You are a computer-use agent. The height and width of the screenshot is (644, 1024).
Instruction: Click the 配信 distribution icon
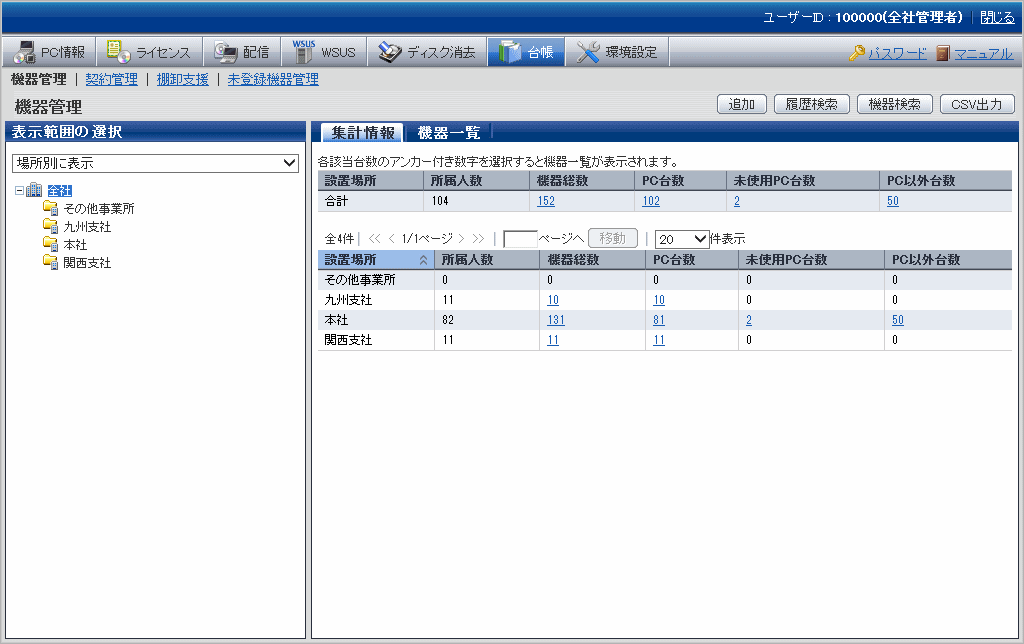pos(226,52)
